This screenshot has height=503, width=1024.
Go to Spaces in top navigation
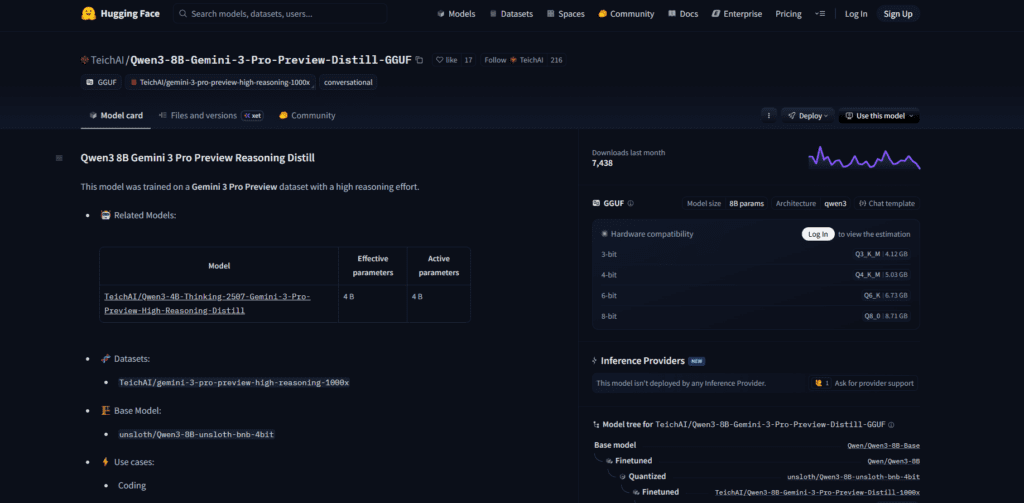566,14
